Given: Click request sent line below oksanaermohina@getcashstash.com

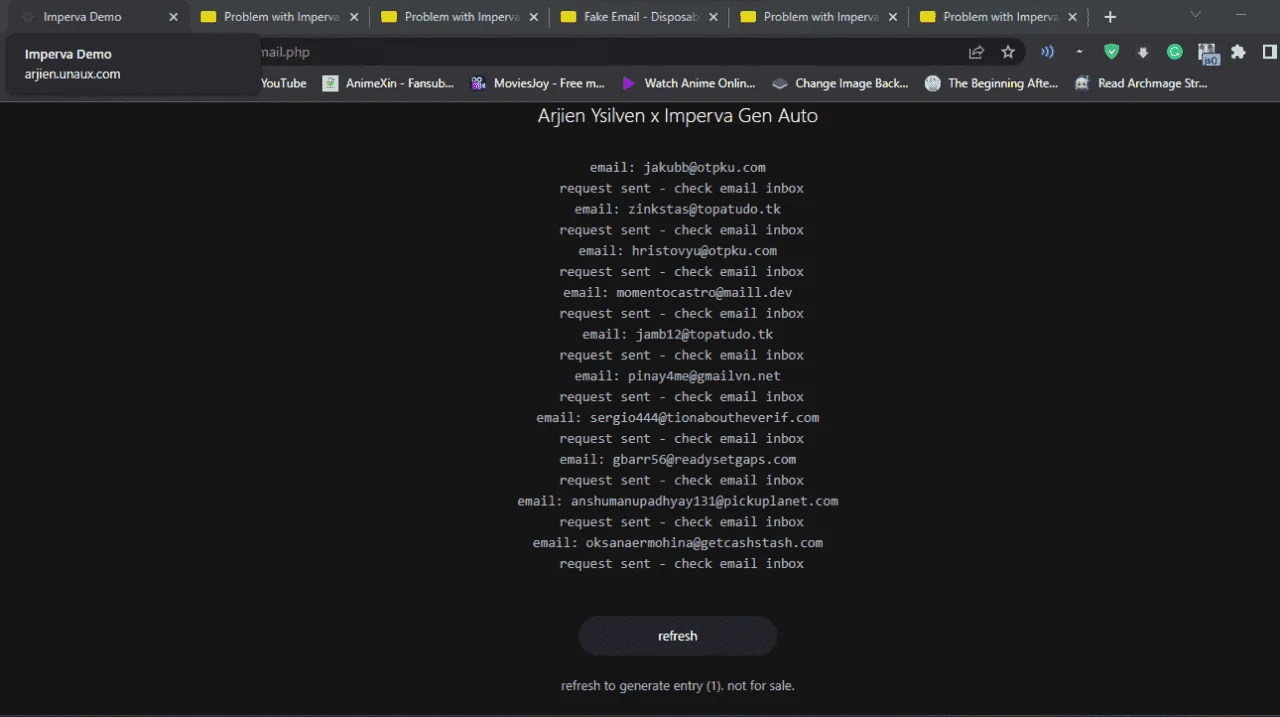Looking at the screenshot, I should [682, 564].
